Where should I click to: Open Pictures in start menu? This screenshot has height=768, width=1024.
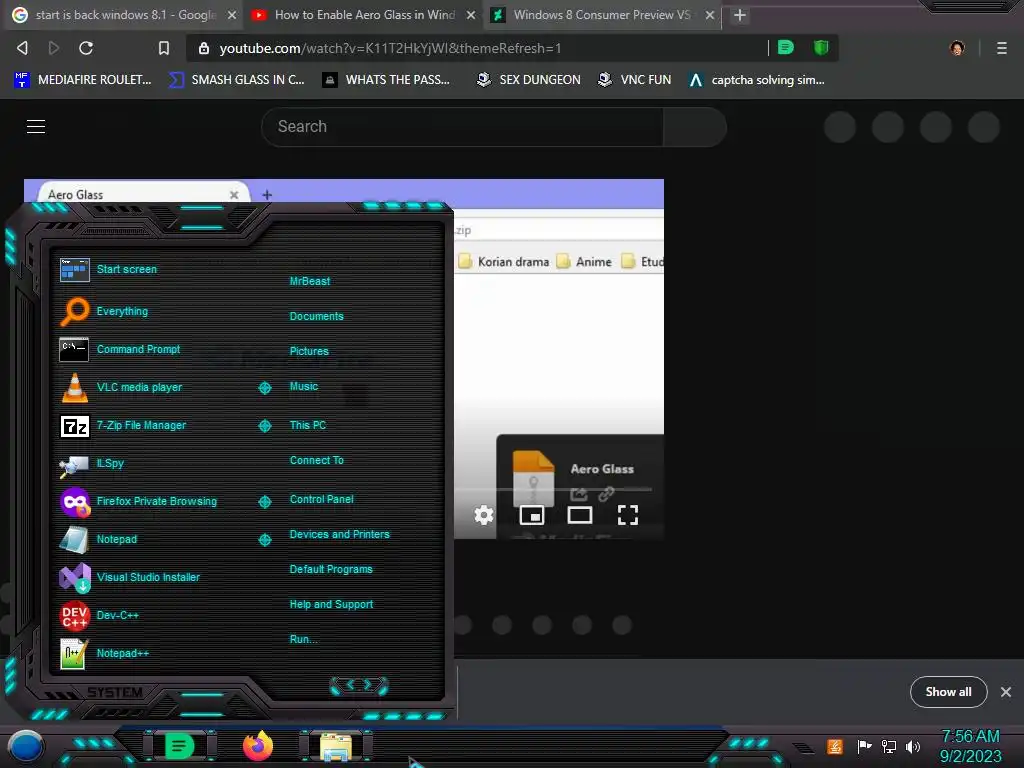click(309, 351)
